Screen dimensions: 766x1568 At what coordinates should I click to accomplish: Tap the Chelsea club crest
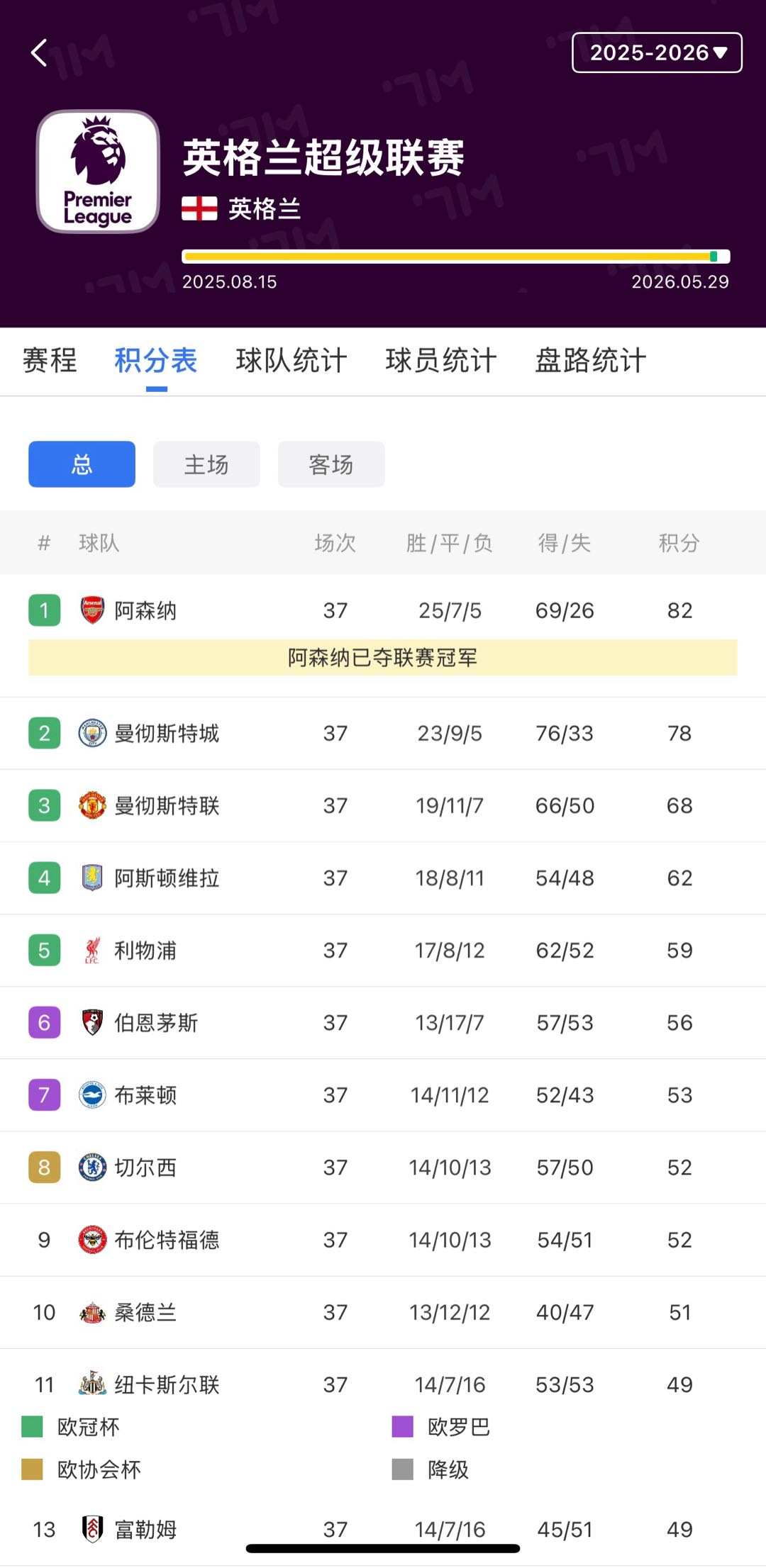point(92,1167)
